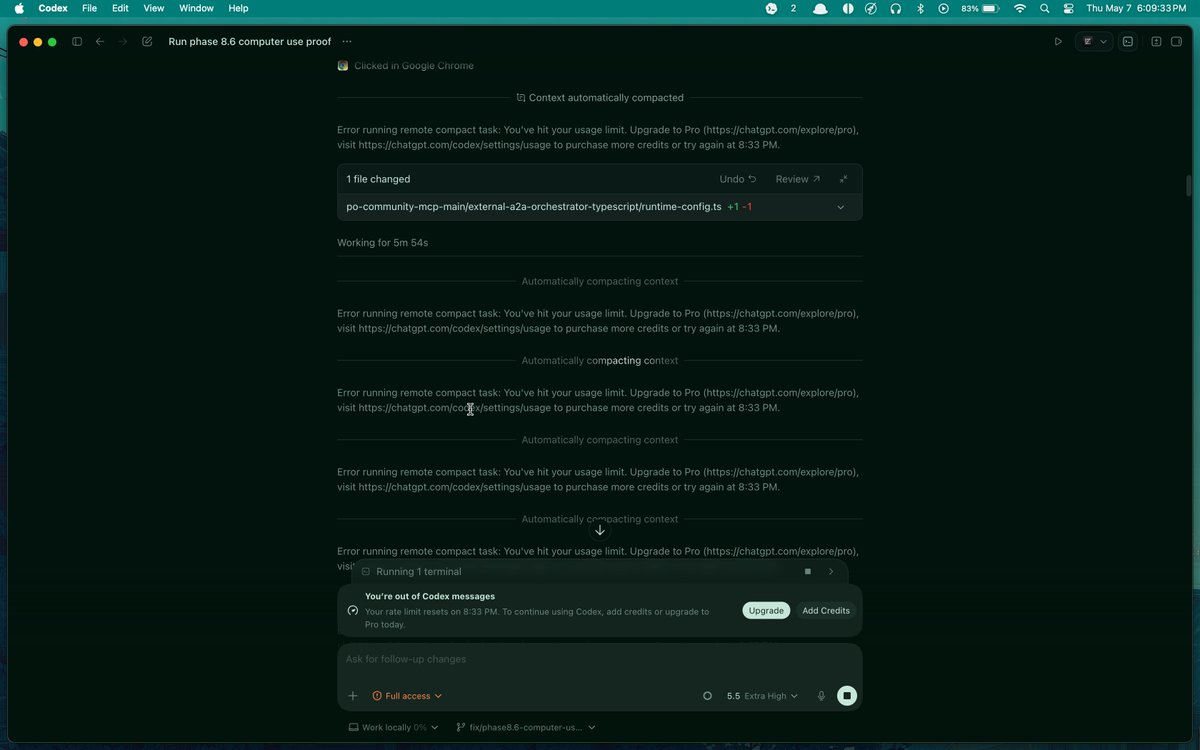The width and height of the screenshot is (1200, 750).
Task: Stop the running terminal square icon
Action: (x=808, y=572)
